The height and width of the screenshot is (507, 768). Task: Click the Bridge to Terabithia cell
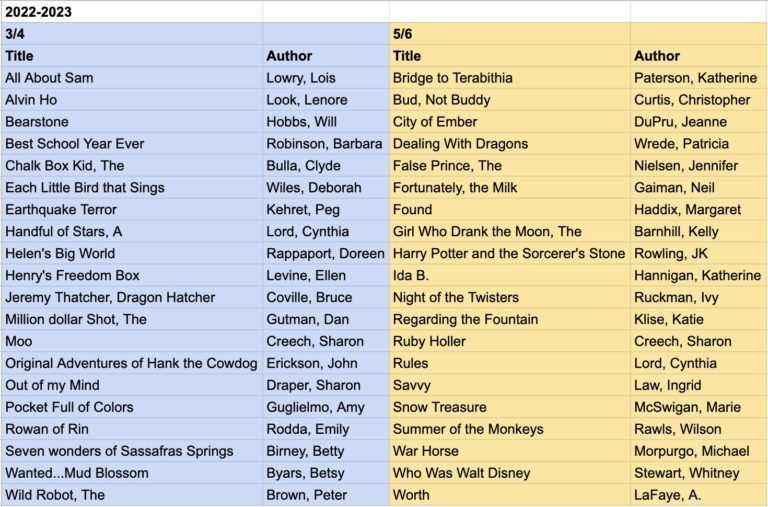[x=510, y=78]
